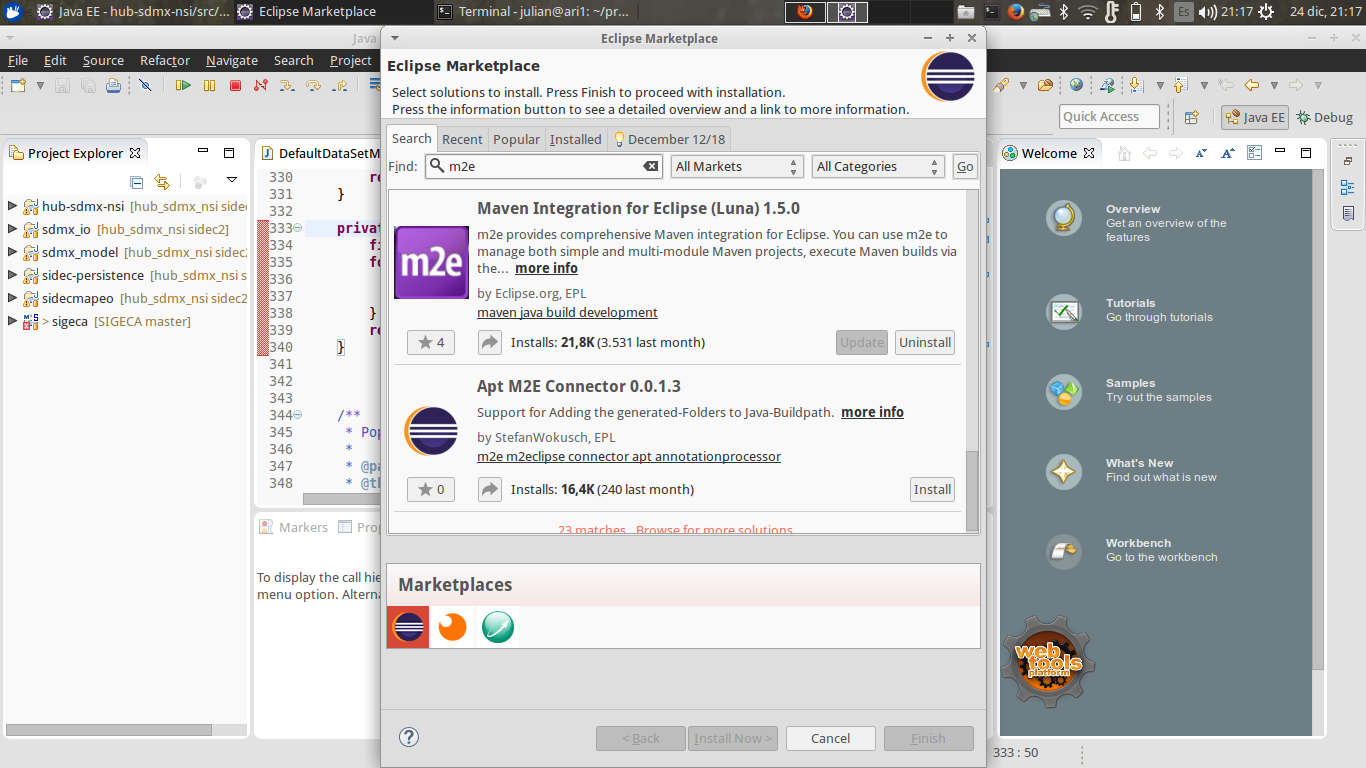Star the Apt M2E Connector entry
The width and height of the screenshot is (1366, 768).
tap(431, 490)
